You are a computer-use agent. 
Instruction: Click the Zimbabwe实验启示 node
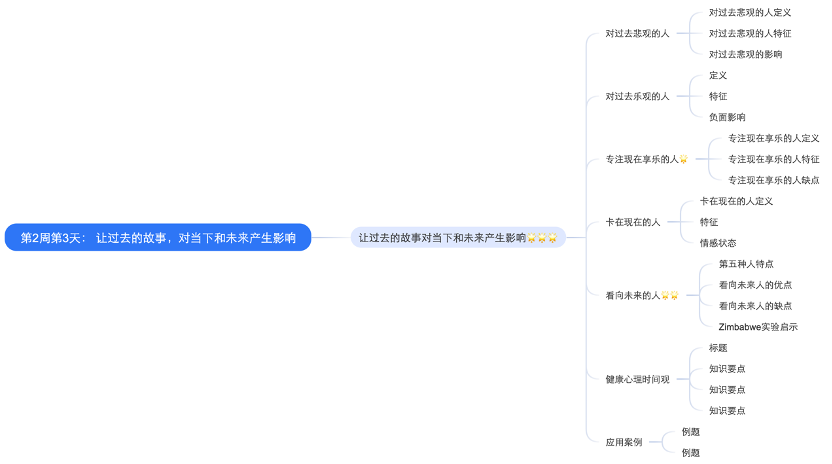pos(758,326)
